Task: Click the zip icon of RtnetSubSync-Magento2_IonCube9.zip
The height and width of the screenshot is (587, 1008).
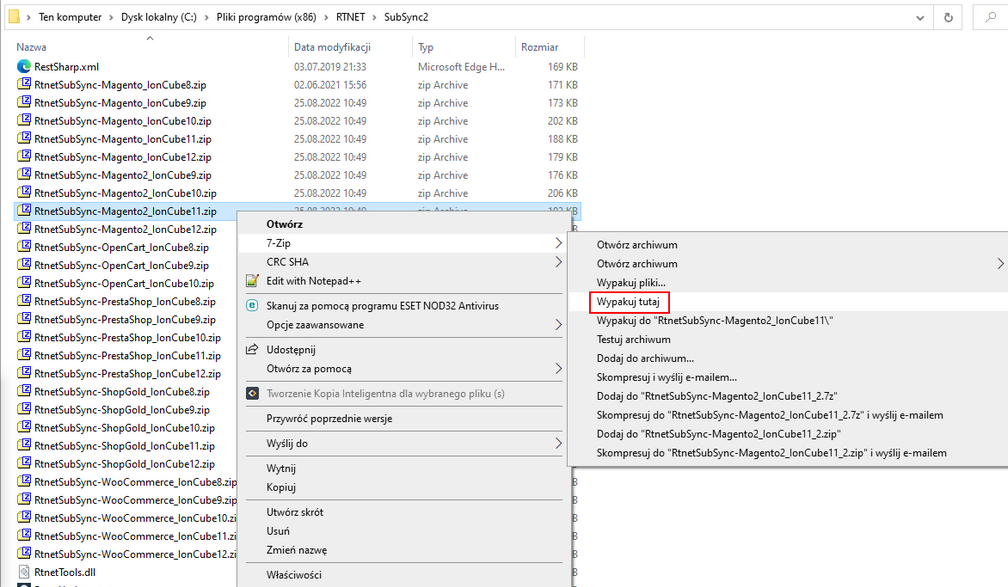Action: tap(24, 174)
